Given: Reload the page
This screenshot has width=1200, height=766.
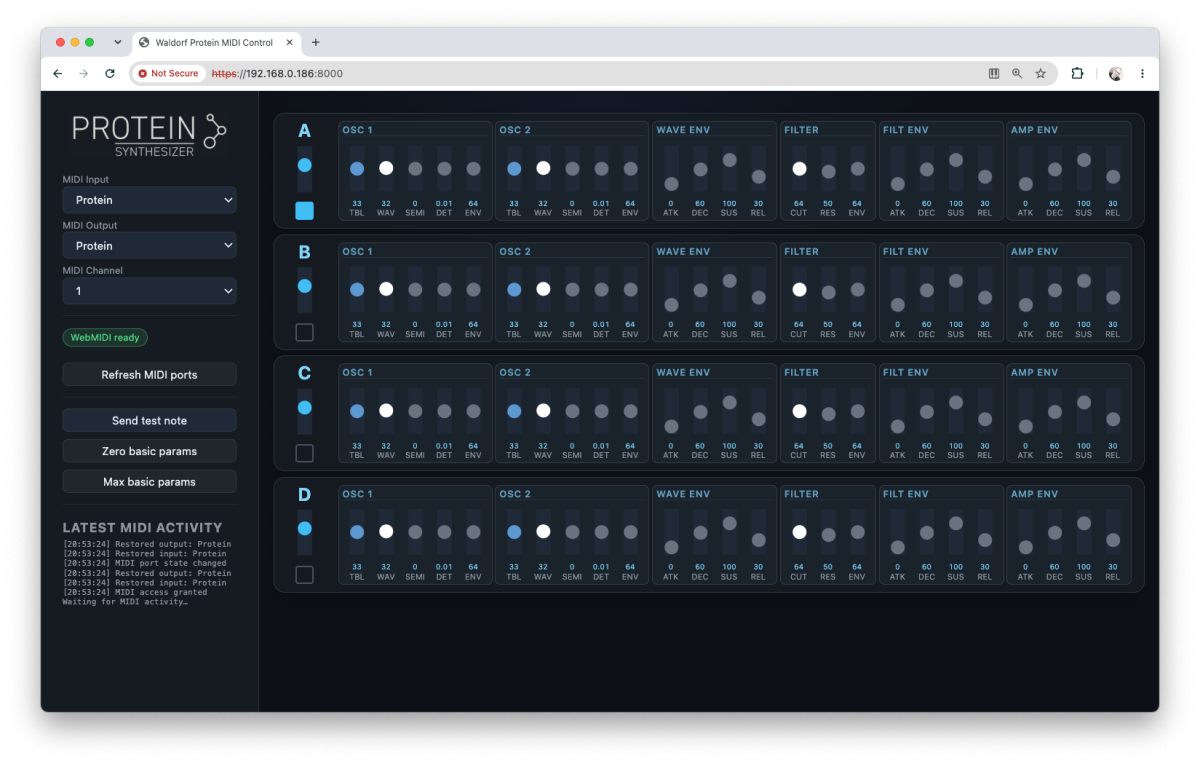Looking at the screenshot, I should (x=110, y=74).
